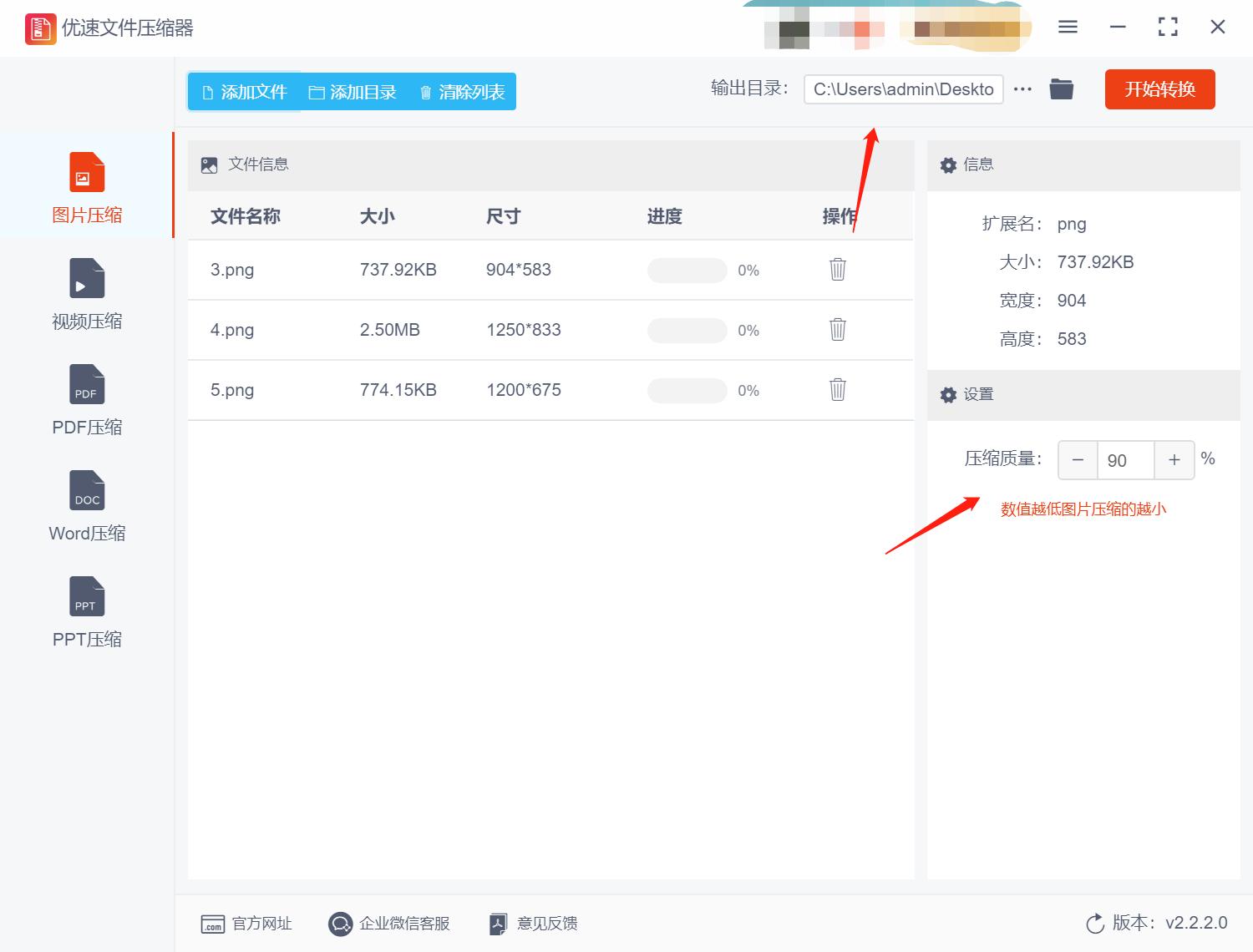Click 添加文件 to add files
Viewport: 1253px width, 952px height.
pos(243,92)
